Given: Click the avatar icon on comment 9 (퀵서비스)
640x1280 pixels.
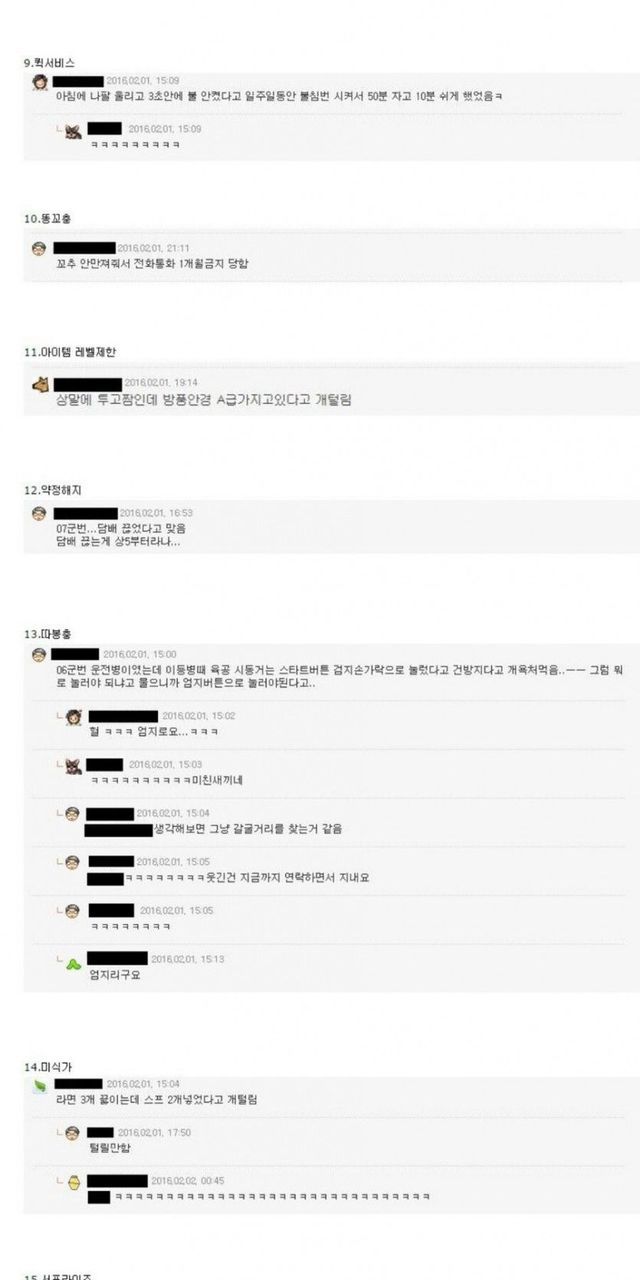Looking at the screenshot, I should coord(40,81).
